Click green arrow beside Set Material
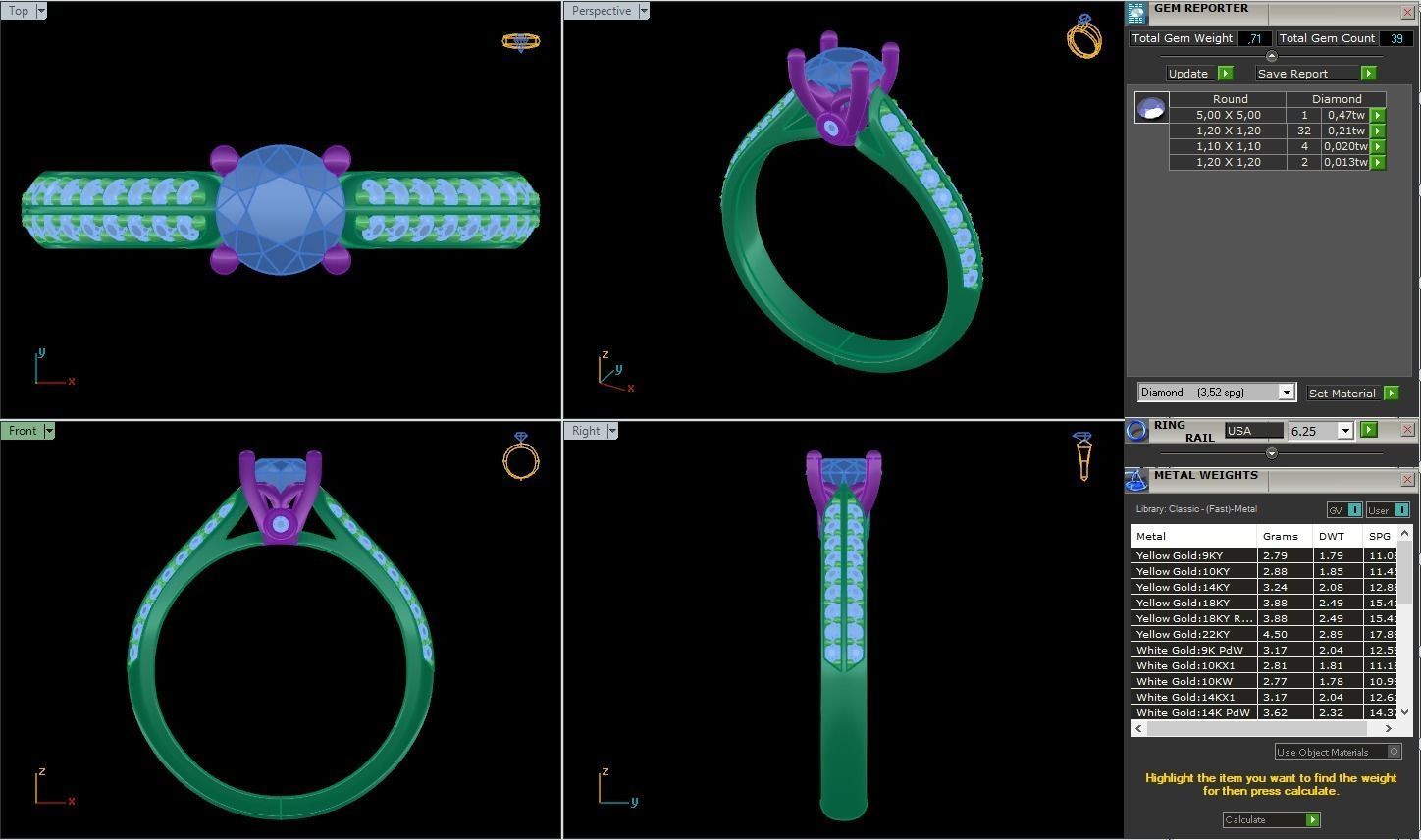Viewport: 1421px width, 840px height. pos(1391,393)
